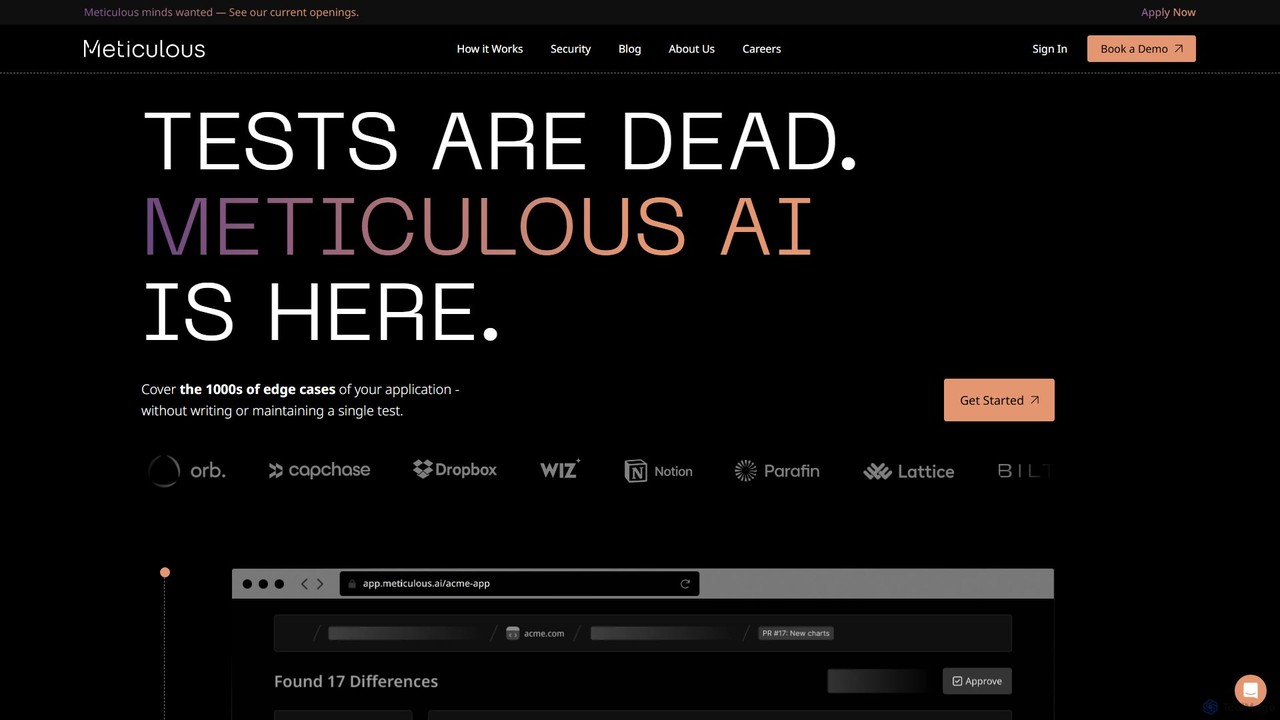Click the BILT logo

1025,471
